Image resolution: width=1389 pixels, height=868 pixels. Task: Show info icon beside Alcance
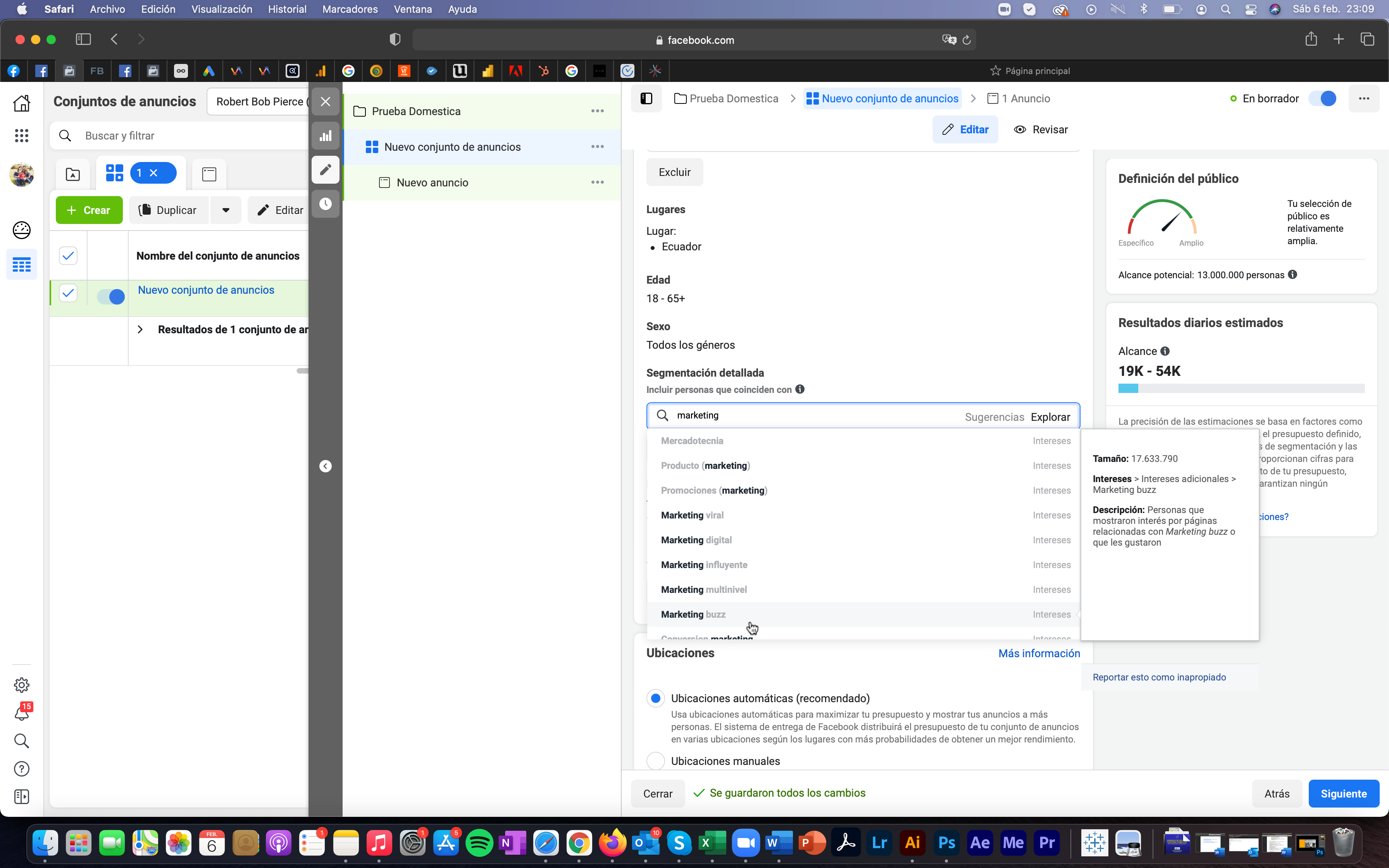pos(1165,351)
